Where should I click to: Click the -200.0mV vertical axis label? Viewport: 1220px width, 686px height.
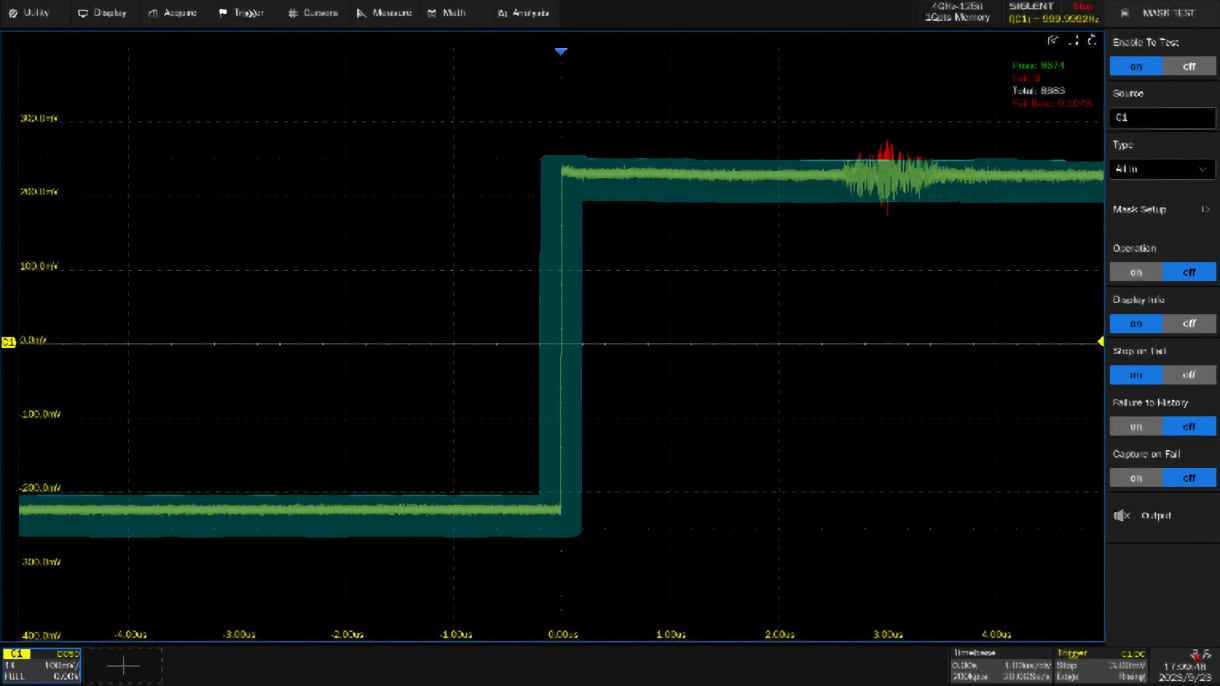point(39,488)
